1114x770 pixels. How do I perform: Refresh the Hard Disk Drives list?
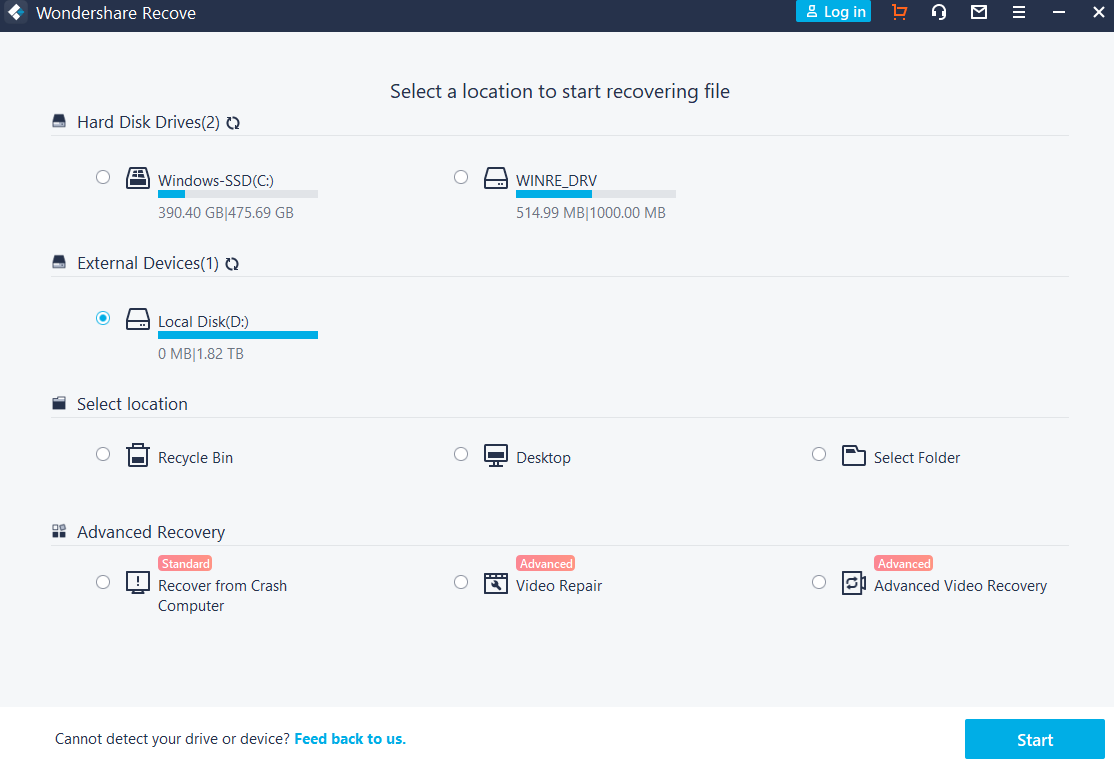click(233, 123)
